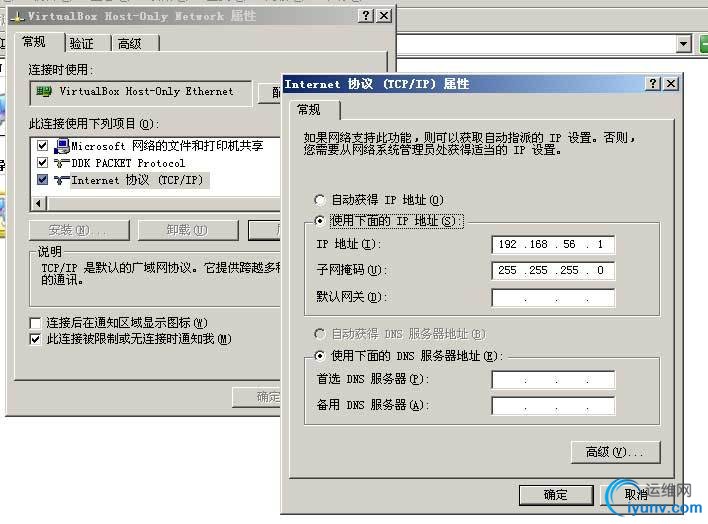Click the help button in VirtualBox Host-Only Network 属性 title bar

[366, 16]
